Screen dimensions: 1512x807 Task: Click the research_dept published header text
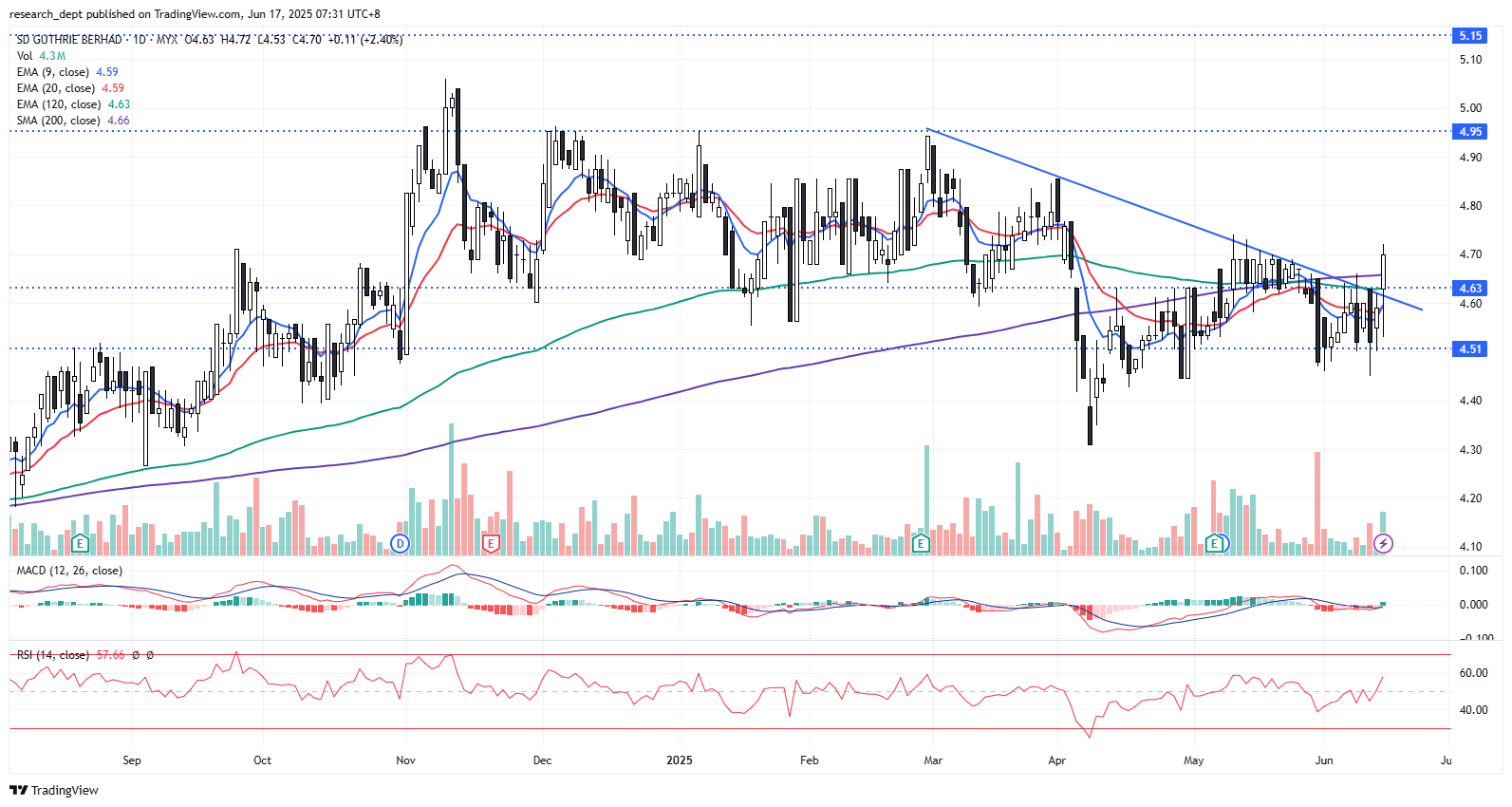coord(195,13)
